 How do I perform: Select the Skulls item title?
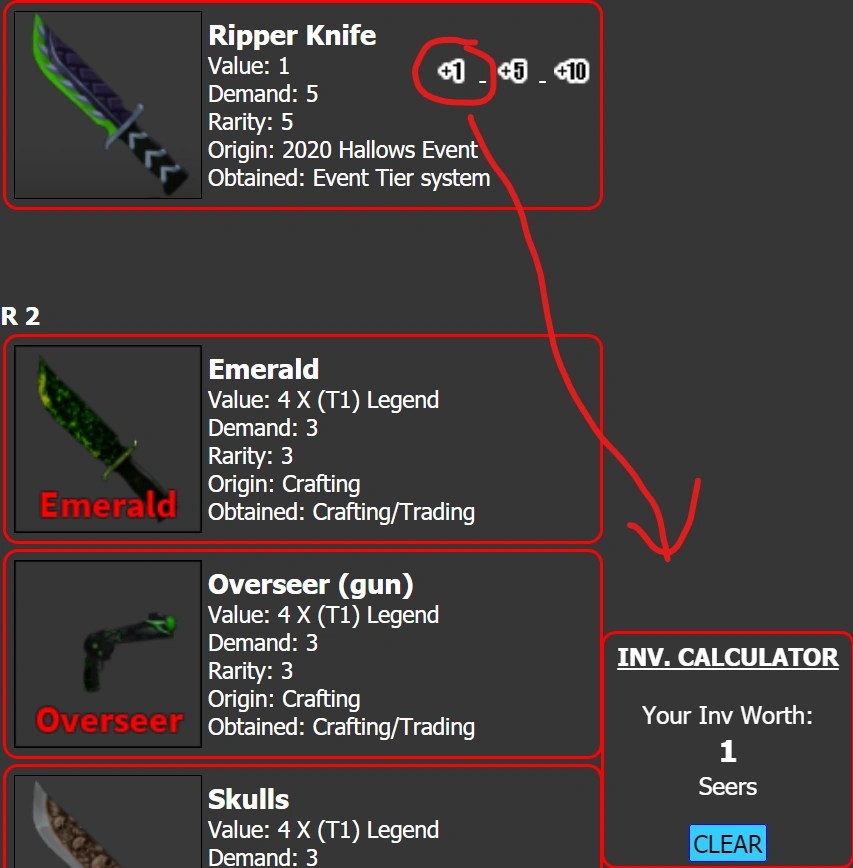pyautogui.click(x=249, y=799)
